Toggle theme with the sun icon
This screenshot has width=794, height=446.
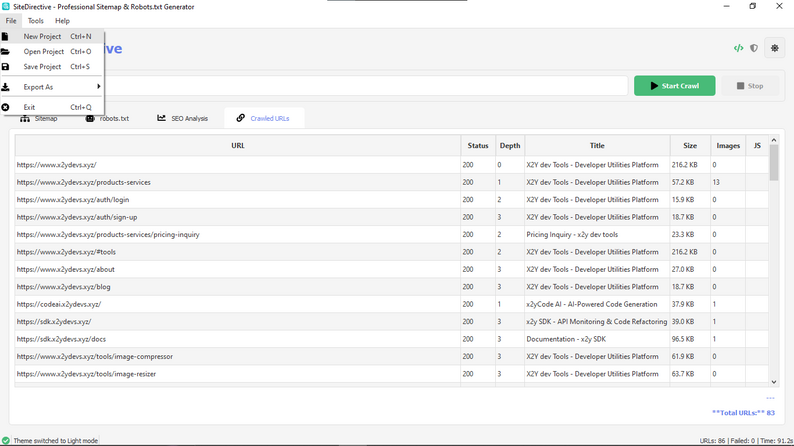pyautogui.click(x=775, y=48)
